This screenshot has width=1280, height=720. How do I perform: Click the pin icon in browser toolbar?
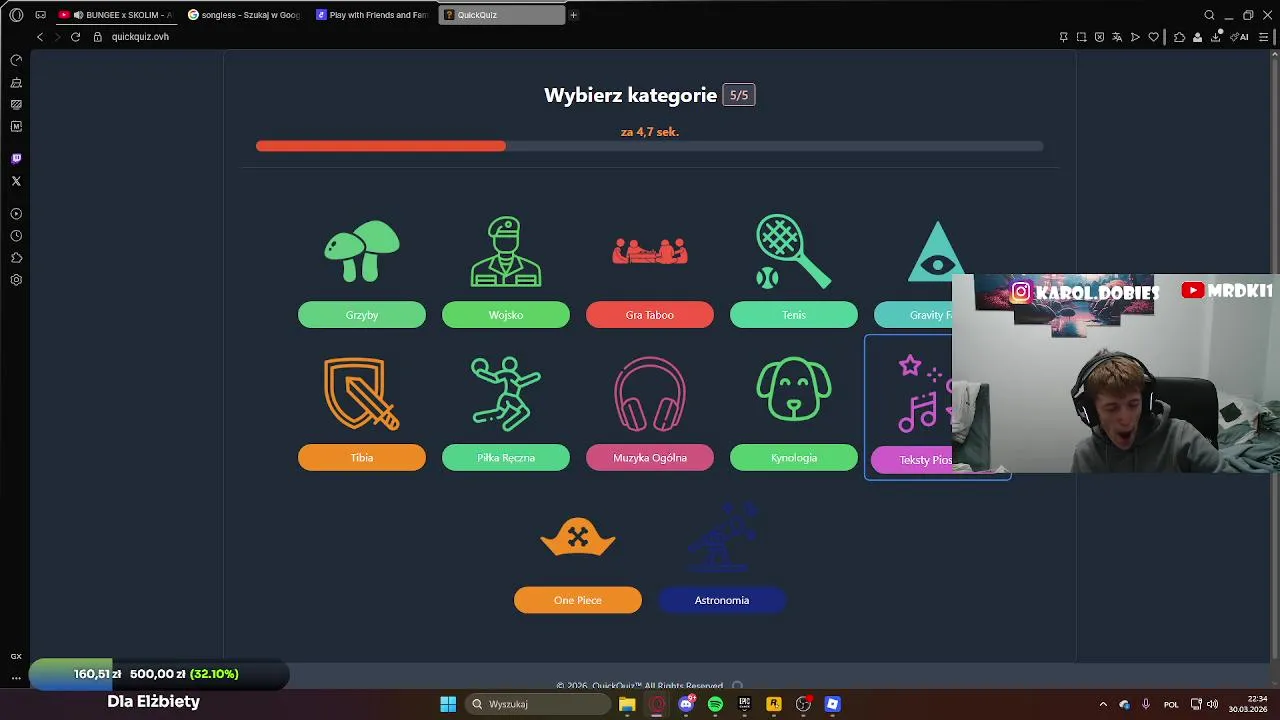1063,37
